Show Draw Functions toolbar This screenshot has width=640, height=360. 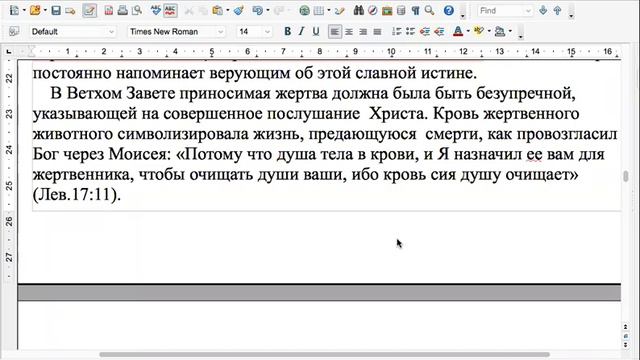tap(339, 11)
